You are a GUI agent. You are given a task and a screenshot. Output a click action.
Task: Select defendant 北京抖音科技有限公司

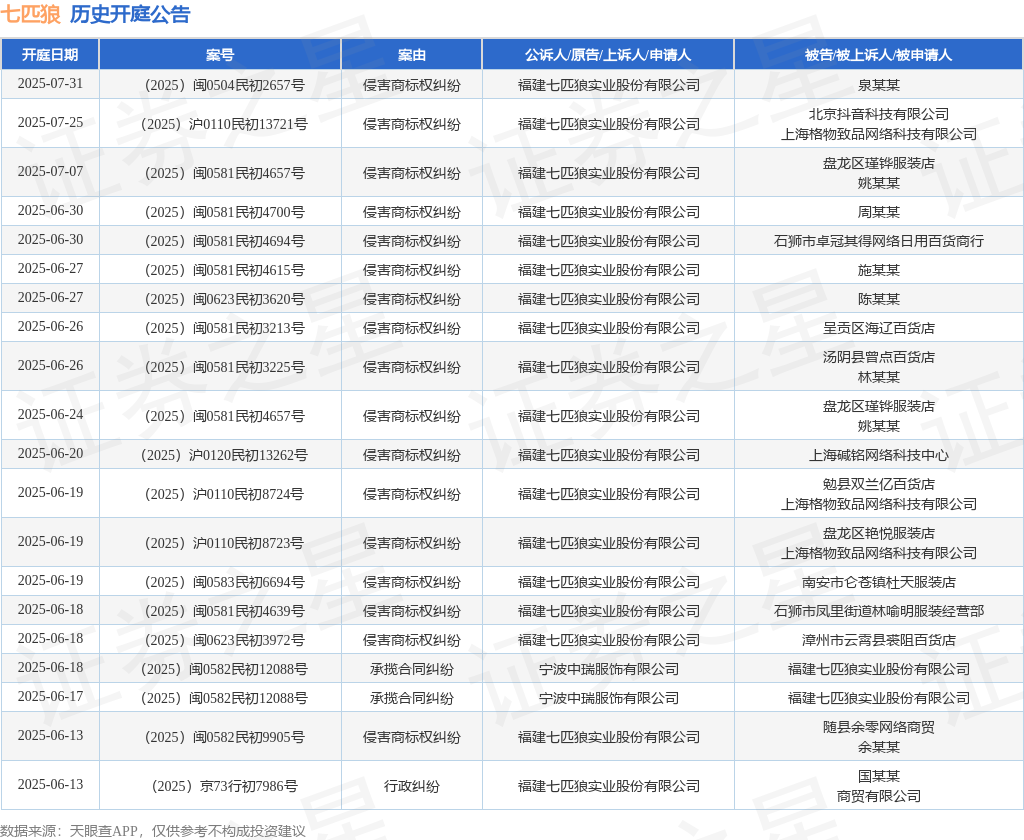click(x=878, y=114)
